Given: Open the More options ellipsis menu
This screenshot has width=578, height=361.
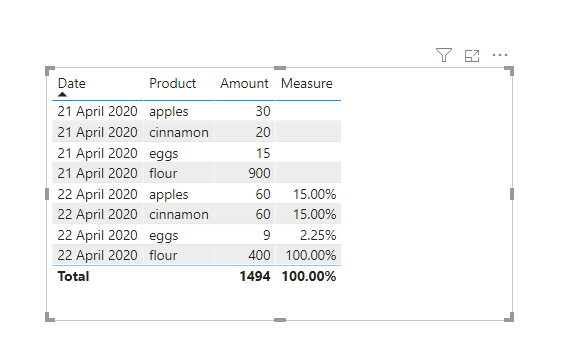Looking at the screenshot, I should click(x=500, y=55).
